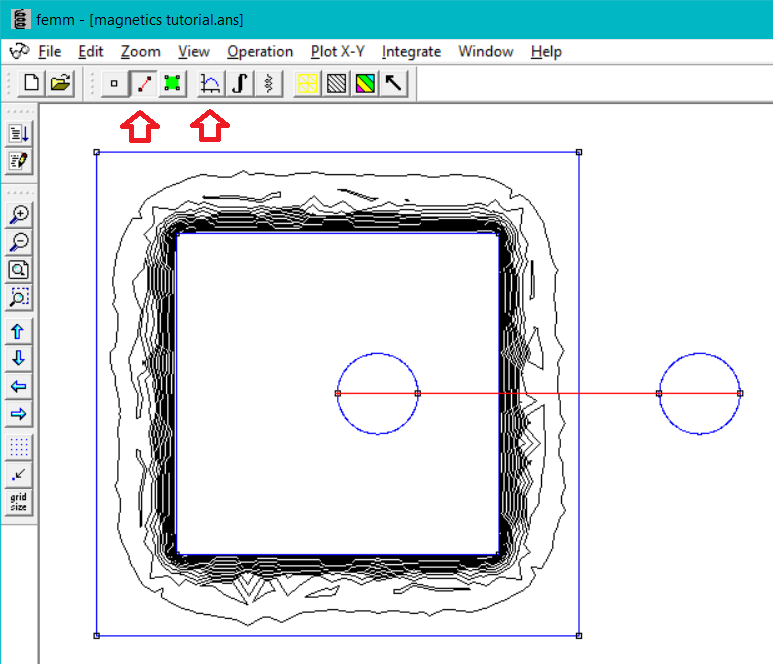Open the Plot X-Y menu
The height and width of the screenshot is (664, 773).
click(x=338, y=51)
